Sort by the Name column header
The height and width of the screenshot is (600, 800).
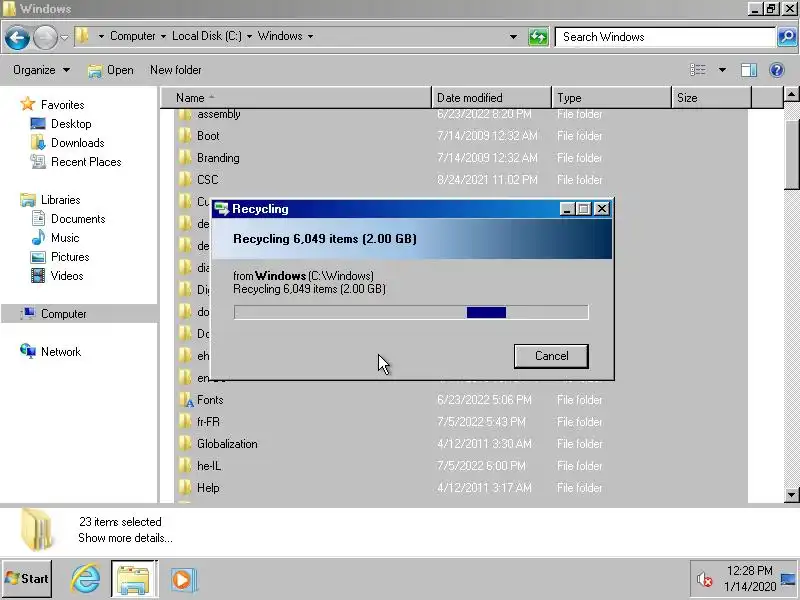coord(296,97)
